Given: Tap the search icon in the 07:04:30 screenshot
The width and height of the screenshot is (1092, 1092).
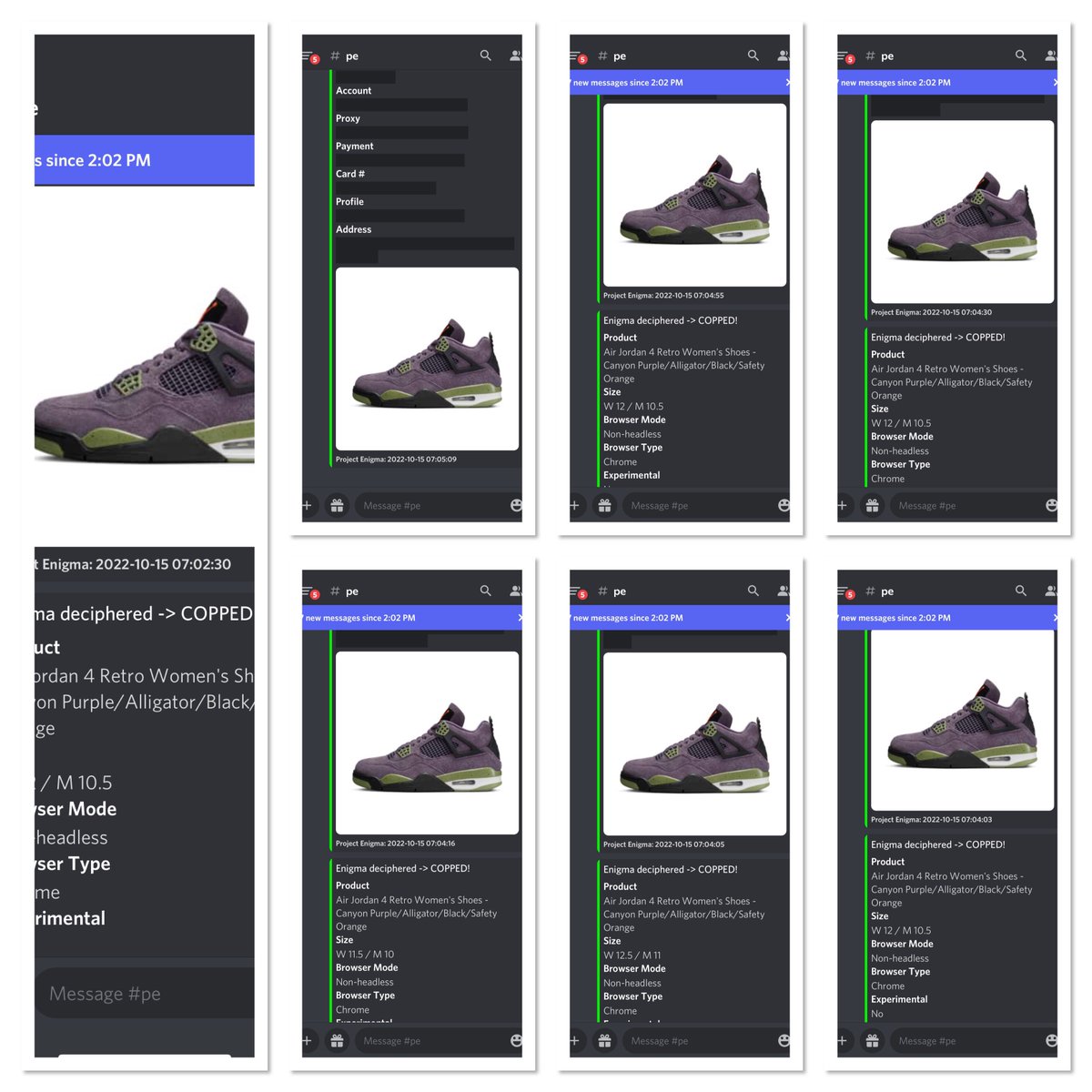Looking at the screenshot, I should point(1021,56).
